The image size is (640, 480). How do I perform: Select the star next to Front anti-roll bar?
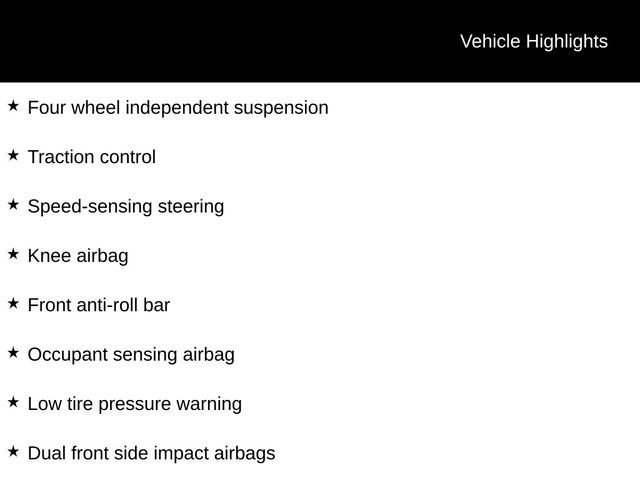(13, 303)
